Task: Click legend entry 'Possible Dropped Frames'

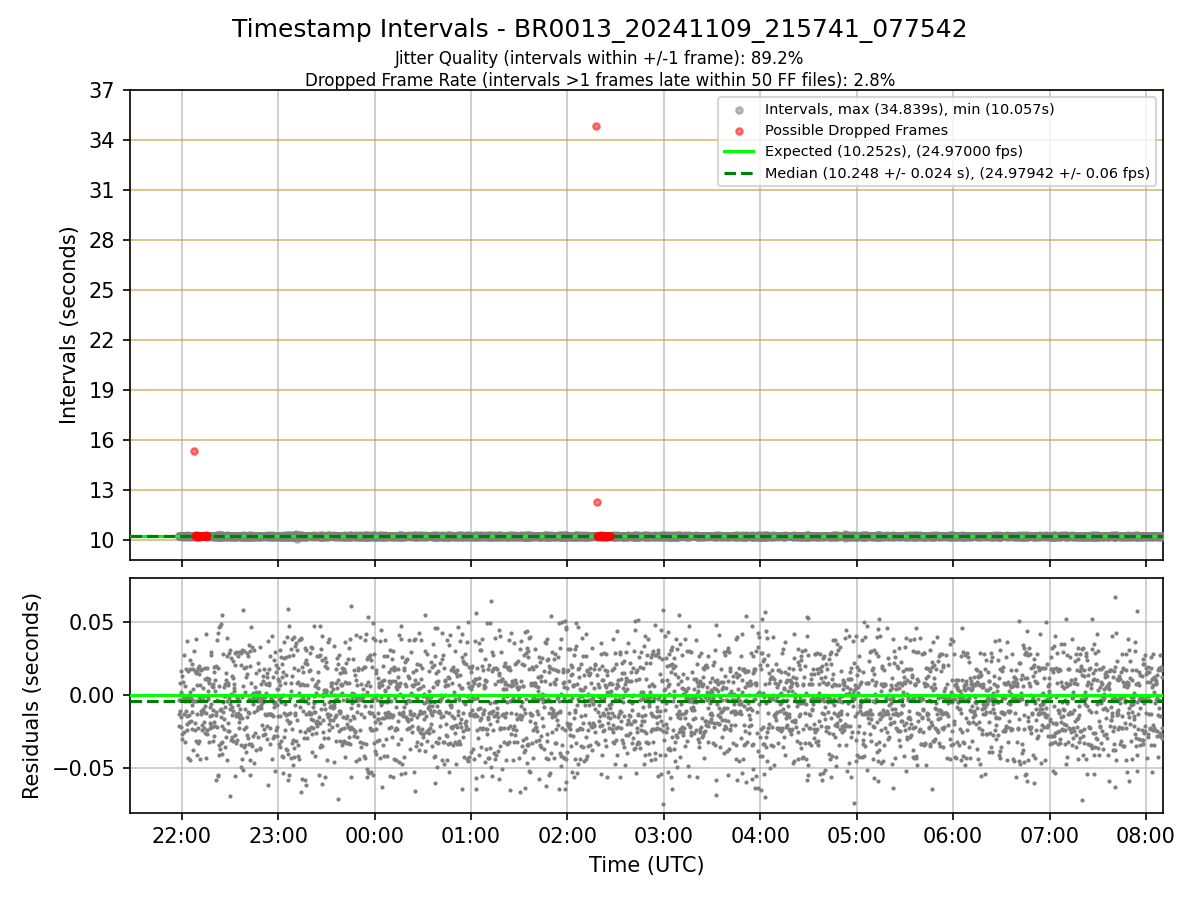Action: 856,131
